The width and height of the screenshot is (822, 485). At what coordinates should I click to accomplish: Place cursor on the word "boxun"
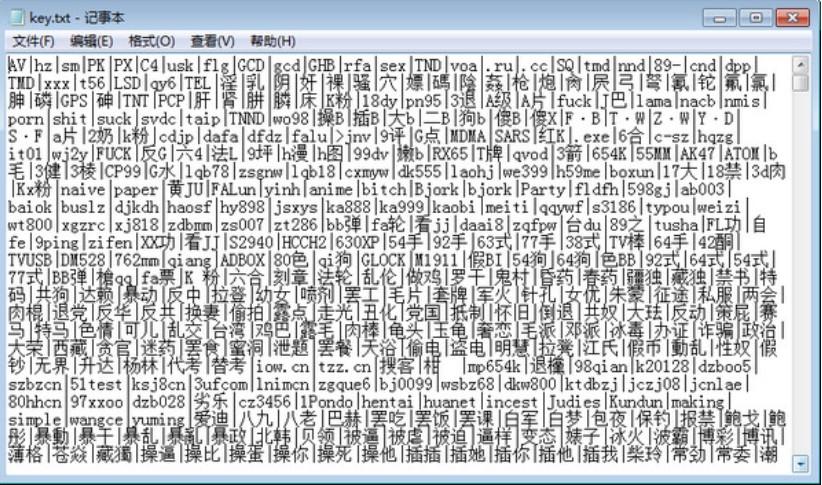click(x=632, y=171)
